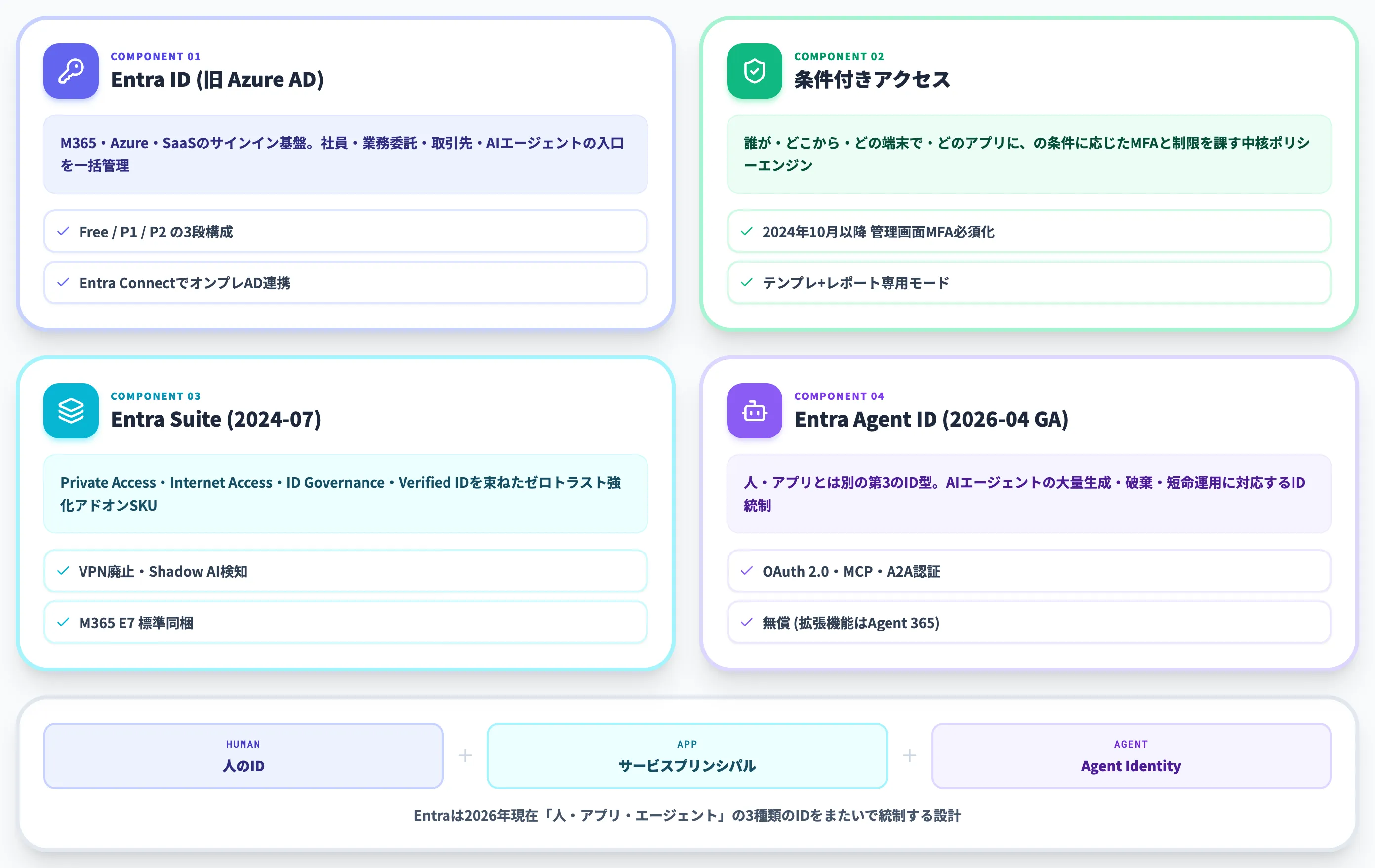1375x868 pixels.
Task: Click the 誰が・どこから description box
Action: click(x=1029, y=154)
